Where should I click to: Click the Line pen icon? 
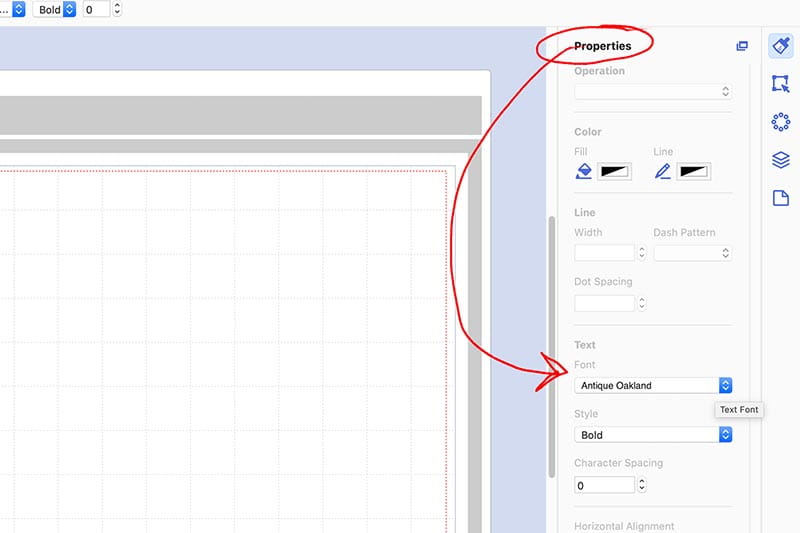pyautogui.click(x=663, y=172)
